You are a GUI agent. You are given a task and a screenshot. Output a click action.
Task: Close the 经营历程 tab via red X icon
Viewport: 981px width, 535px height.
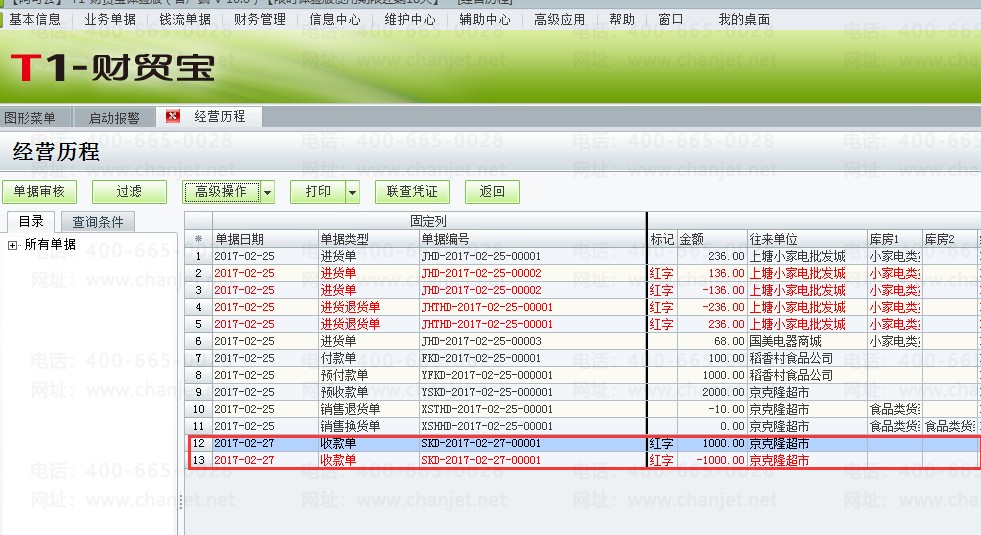point(173,116)
